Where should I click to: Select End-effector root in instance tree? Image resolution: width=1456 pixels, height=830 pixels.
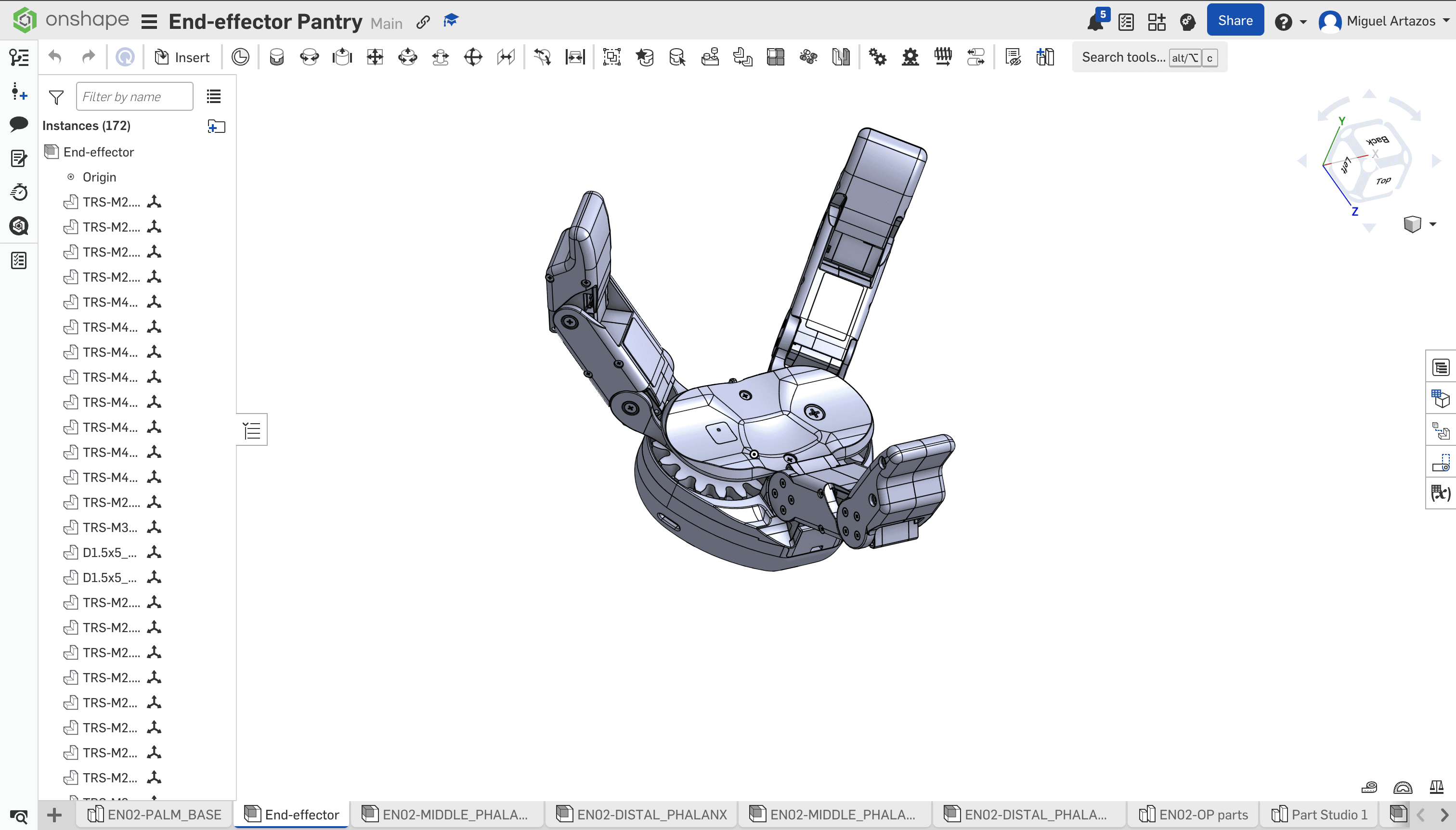click(98, 152)
